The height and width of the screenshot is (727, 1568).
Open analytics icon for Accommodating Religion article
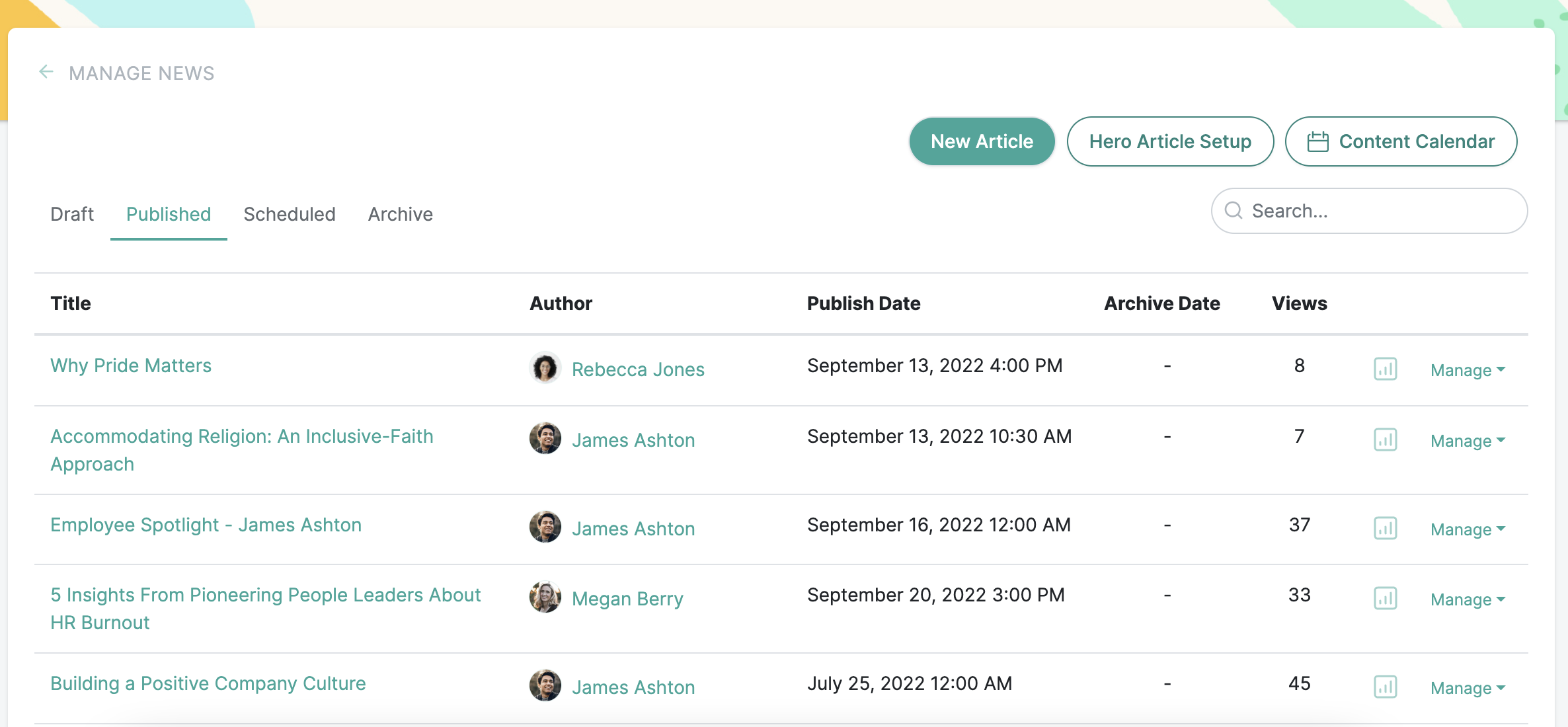pyautogui.click(x=1386, y=440)
